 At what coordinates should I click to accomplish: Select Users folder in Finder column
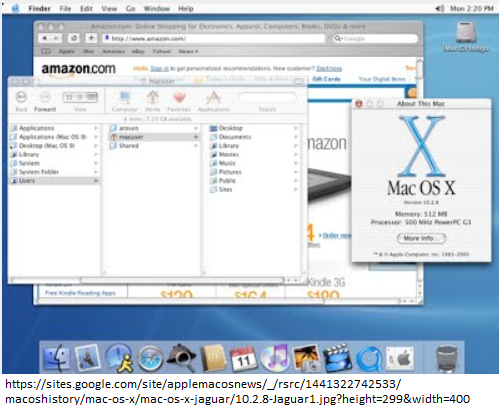[54, 180]
